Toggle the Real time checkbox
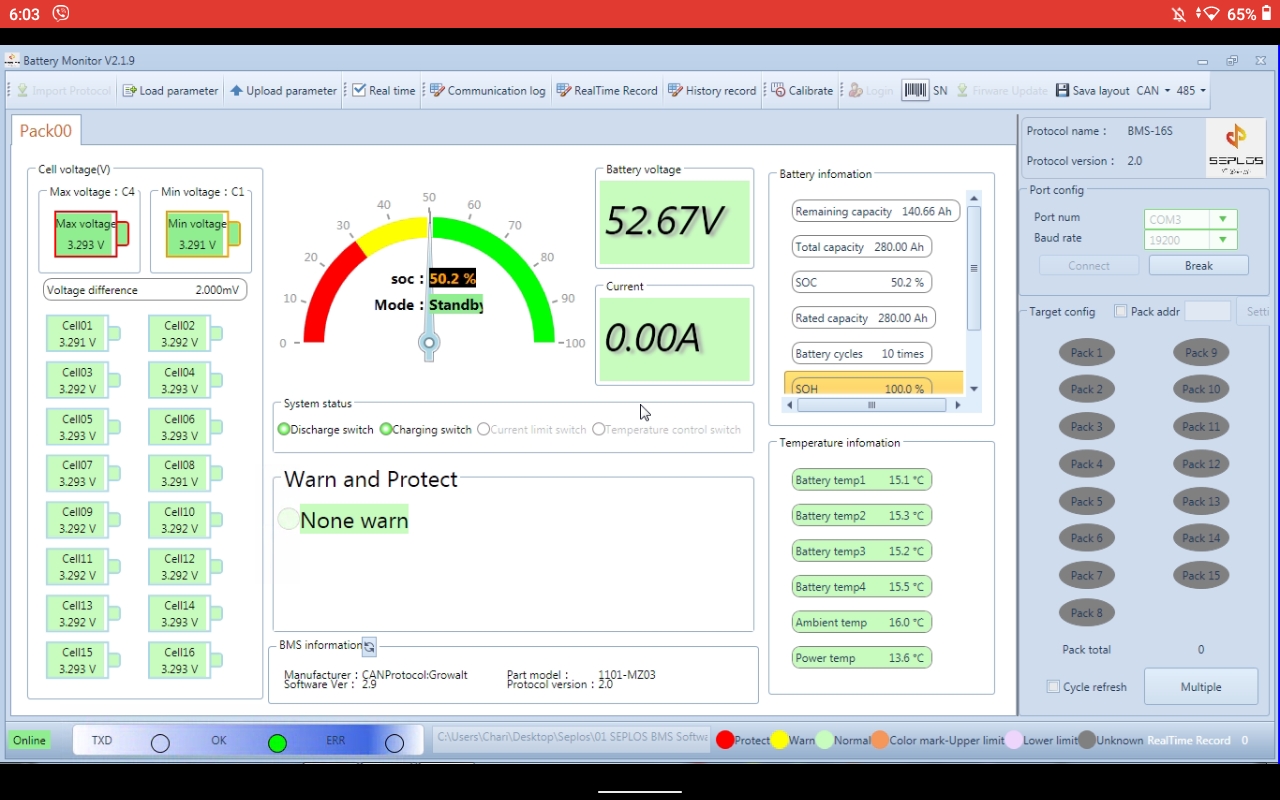This screenshot has width=1280, height=800. [359, 91]
